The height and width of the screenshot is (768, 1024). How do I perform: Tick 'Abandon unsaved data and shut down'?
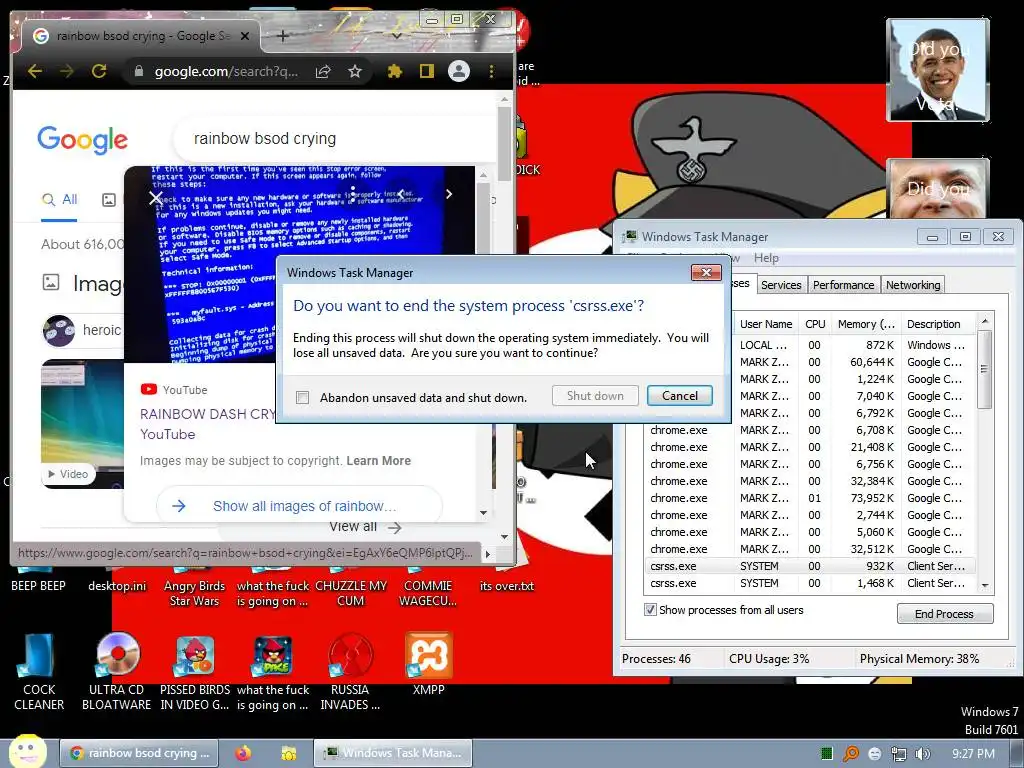(302, 398)
